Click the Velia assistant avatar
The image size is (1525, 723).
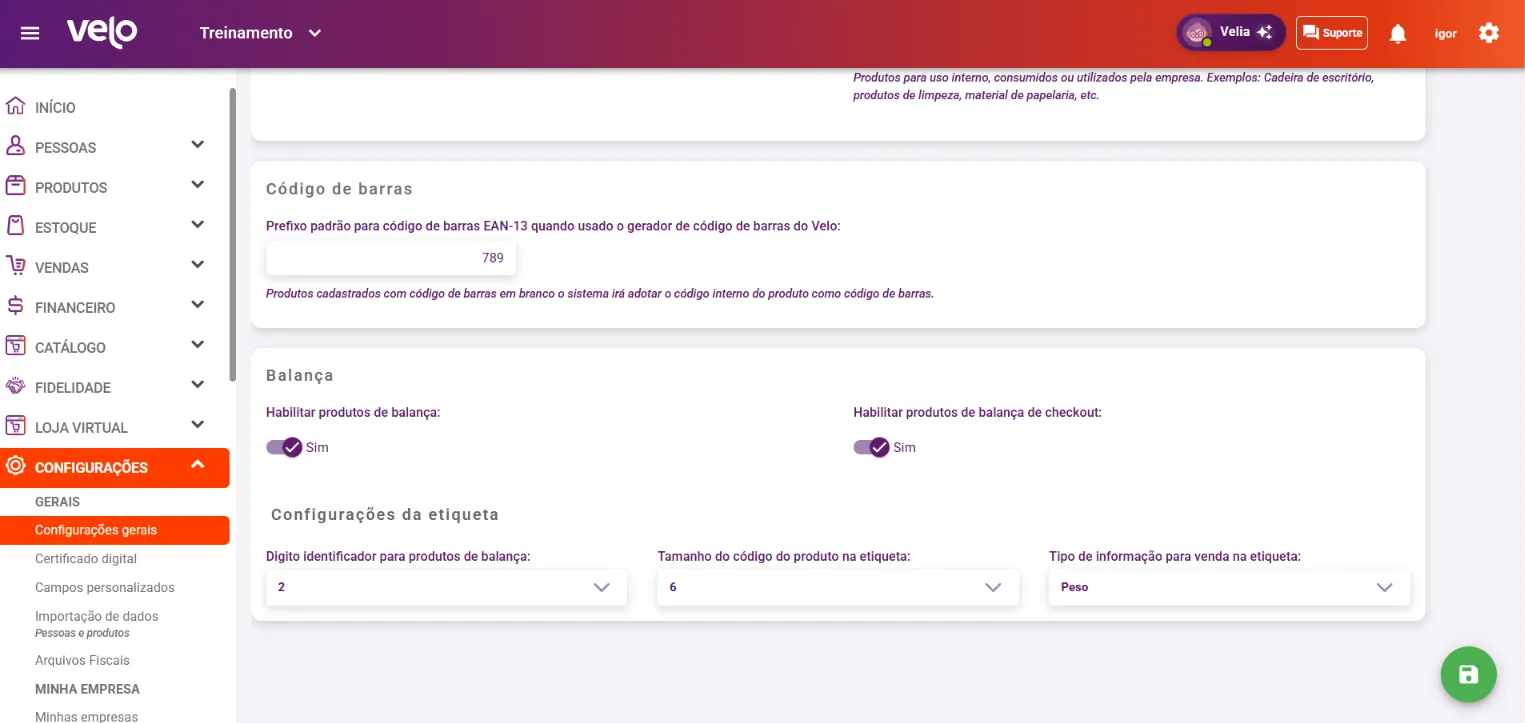1197,32
